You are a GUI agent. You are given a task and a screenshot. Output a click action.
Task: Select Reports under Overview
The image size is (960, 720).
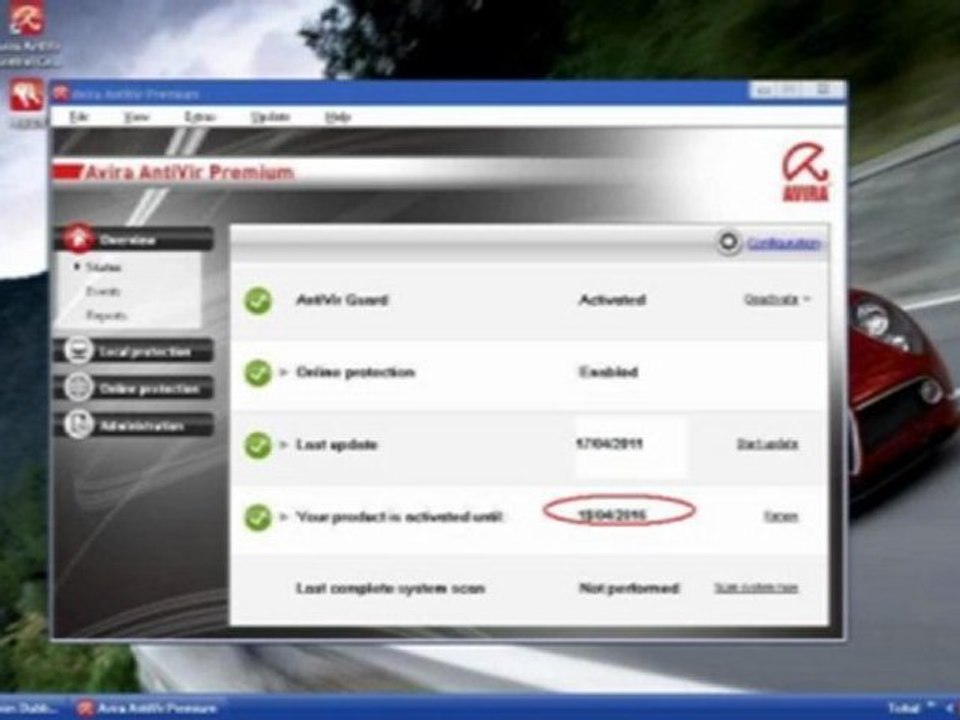[106, 315]
